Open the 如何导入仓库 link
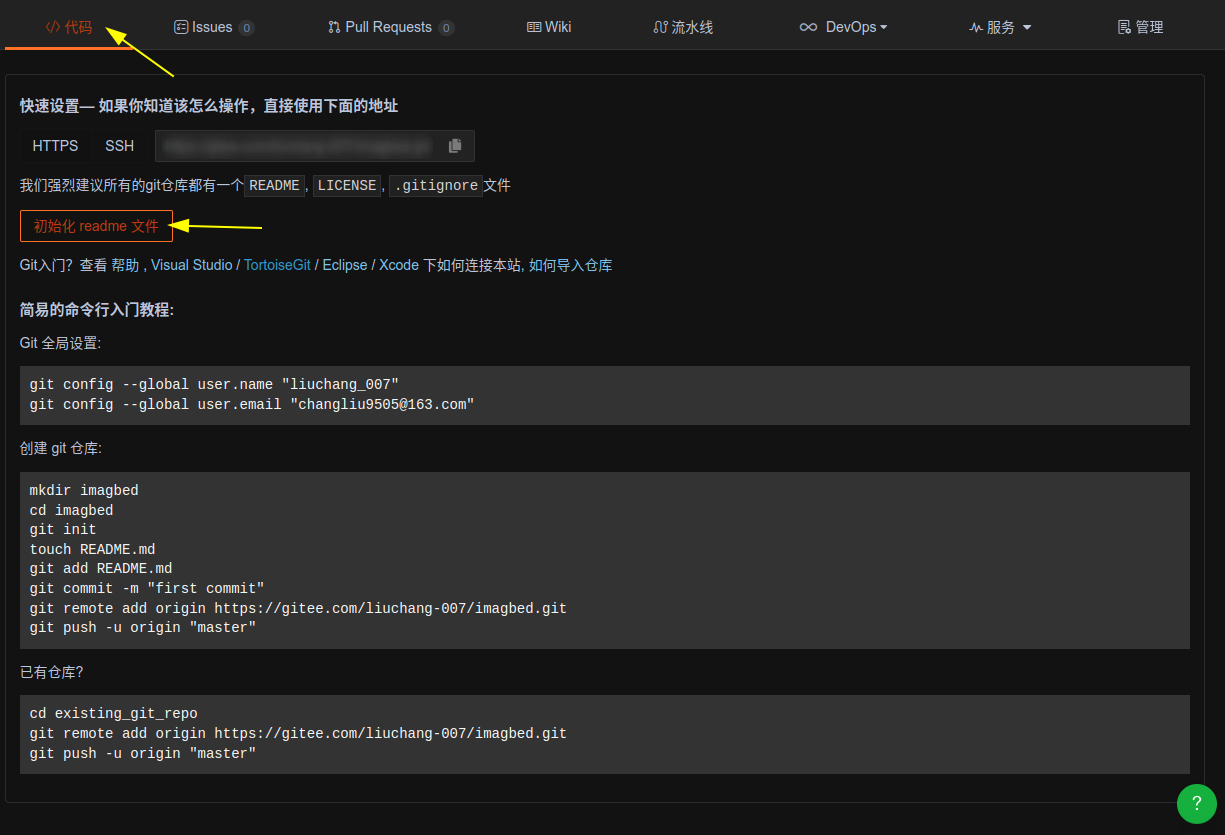 tap(570, 265)
